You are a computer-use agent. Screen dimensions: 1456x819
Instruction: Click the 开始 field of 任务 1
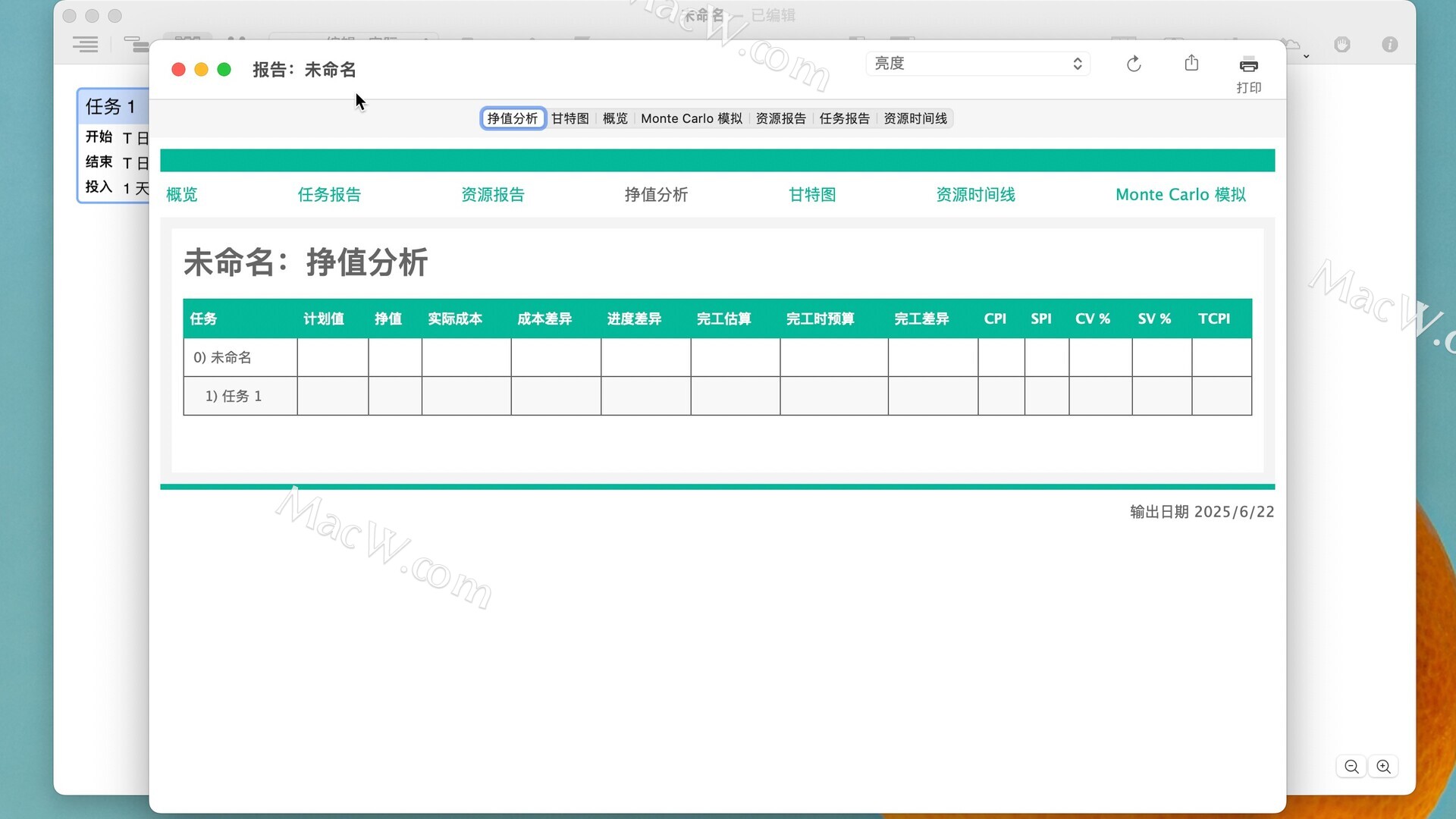116,137
